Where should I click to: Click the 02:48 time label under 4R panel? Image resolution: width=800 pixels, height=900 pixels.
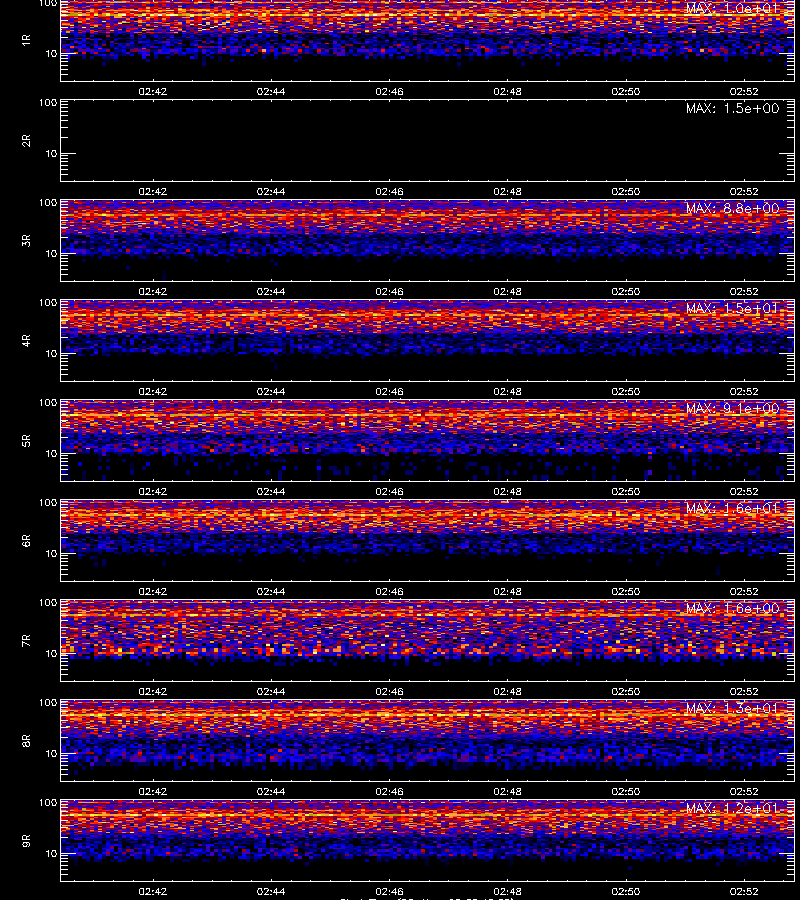point(507,391)
